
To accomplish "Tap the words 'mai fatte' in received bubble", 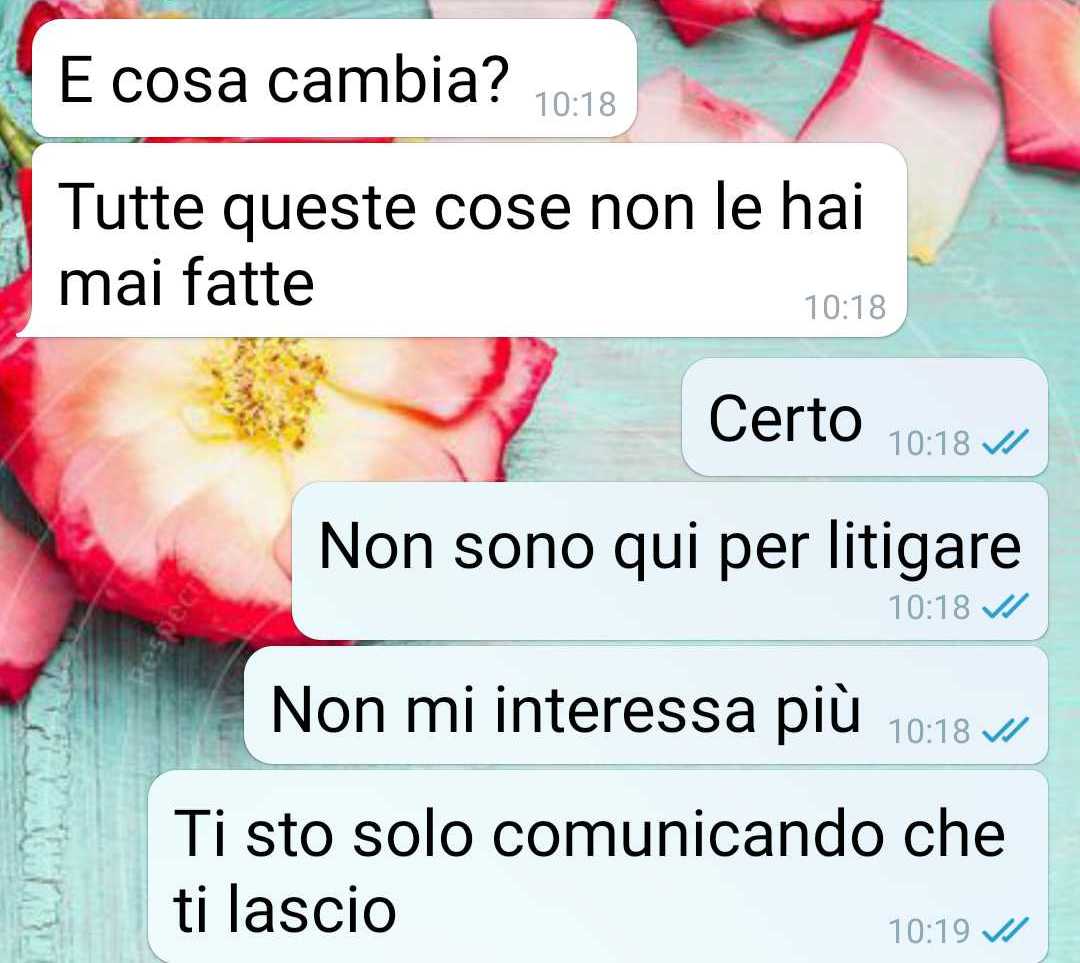I will pos(187,282).
